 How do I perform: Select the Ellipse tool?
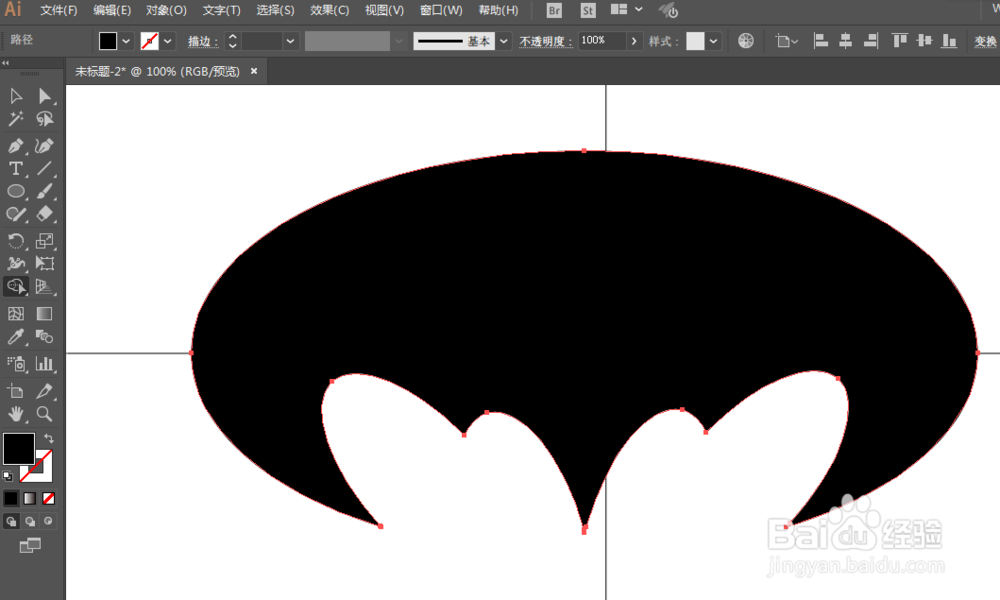tap(16, 191)
